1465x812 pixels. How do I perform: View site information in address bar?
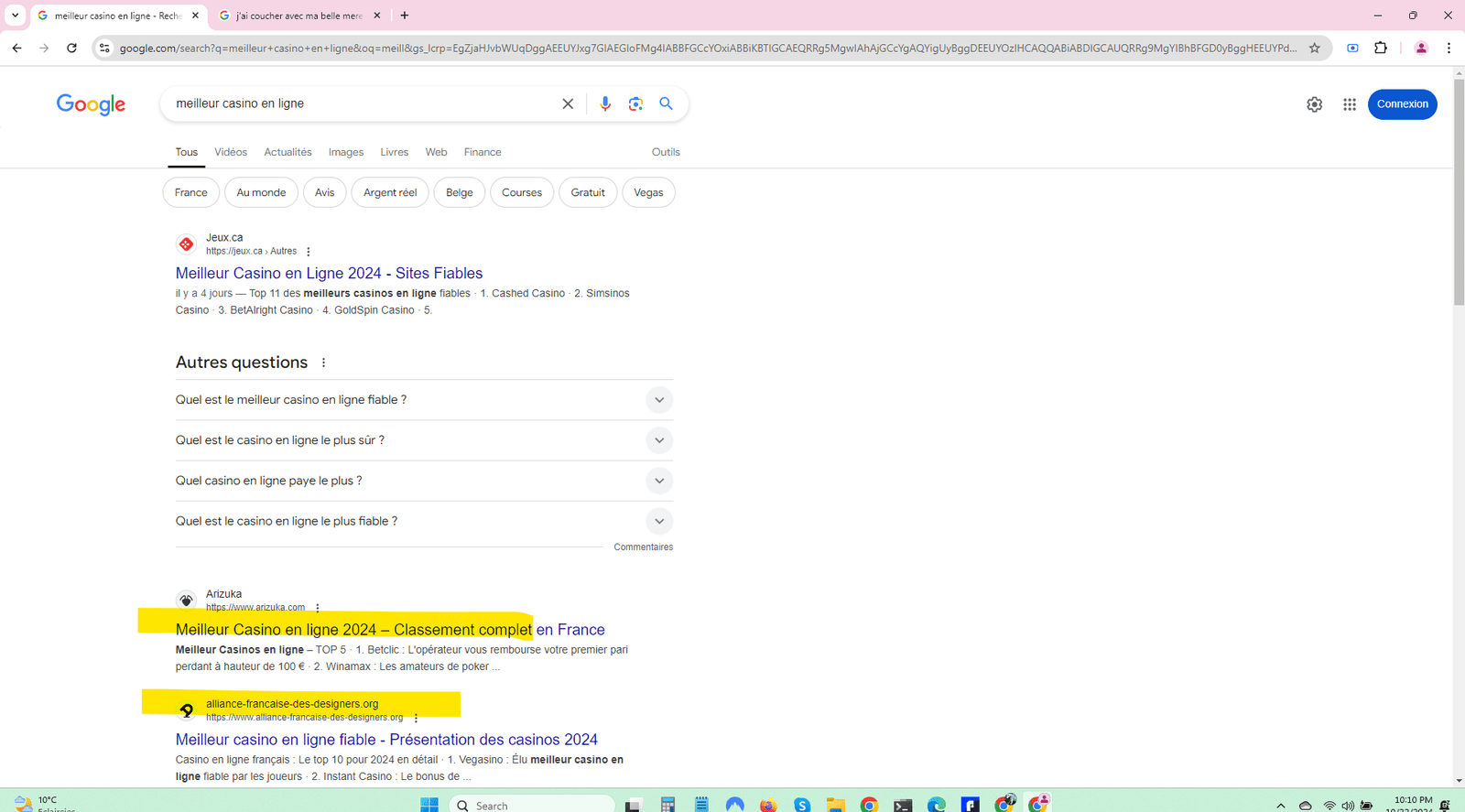[104, 48]
